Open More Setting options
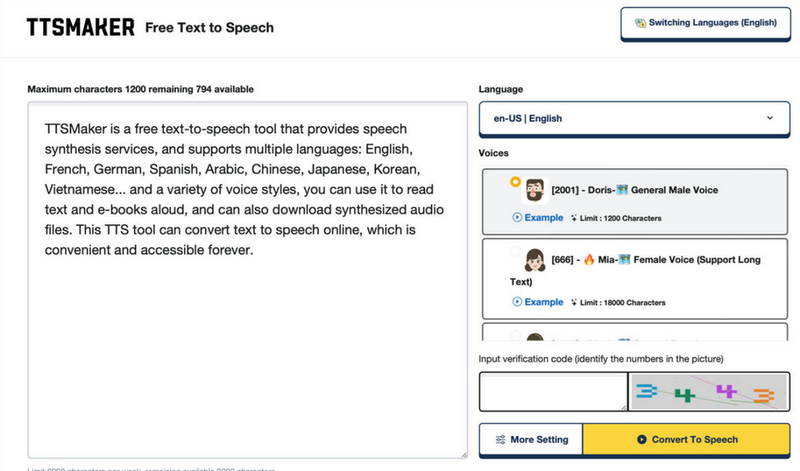Image resolution: width=800 pixels, height=471 pixels. 531,439
